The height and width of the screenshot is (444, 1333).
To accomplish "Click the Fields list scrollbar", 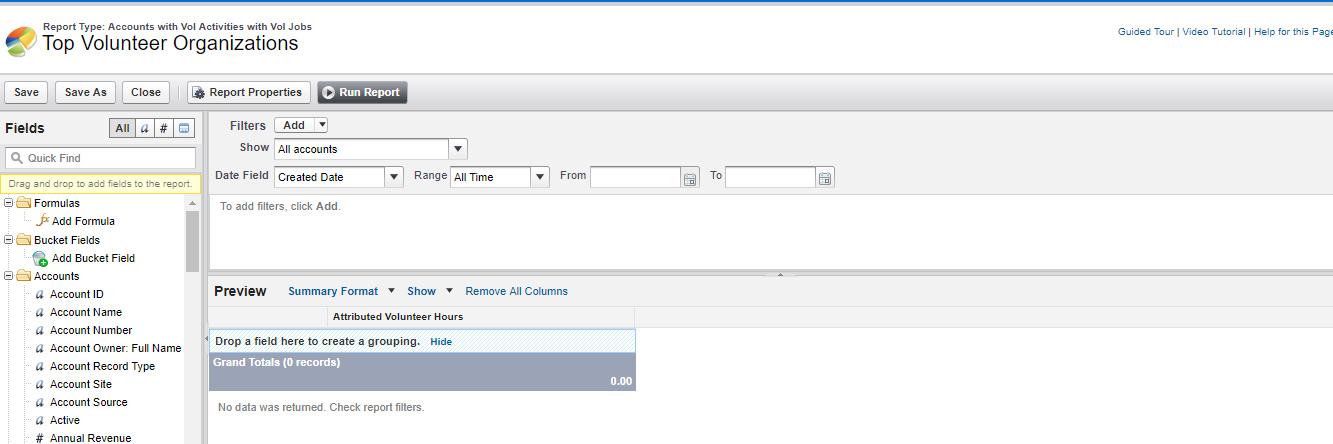I will 192,241.
